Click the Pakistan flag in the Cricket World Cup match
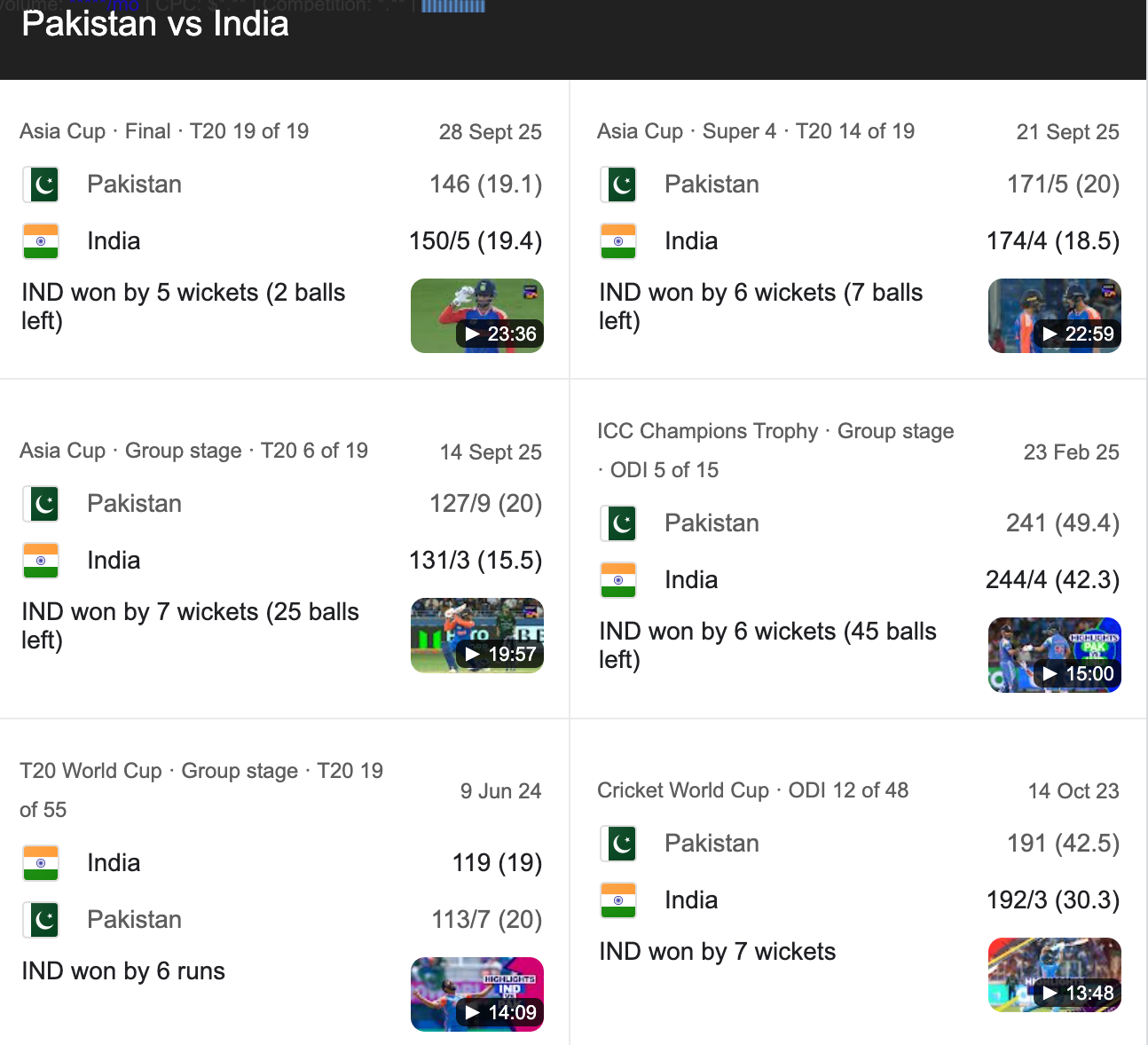 click(618, 844)
